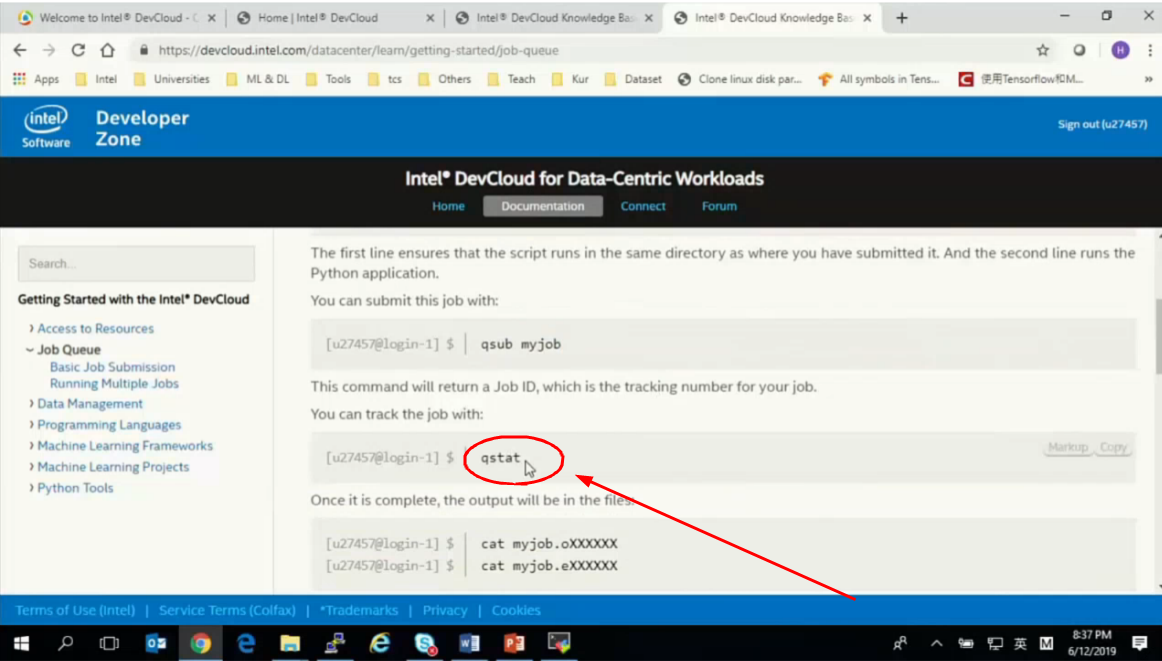Open taskbar search magnifier
Image resolution: width=1162 pixels, height=661 pixels.
65,643
